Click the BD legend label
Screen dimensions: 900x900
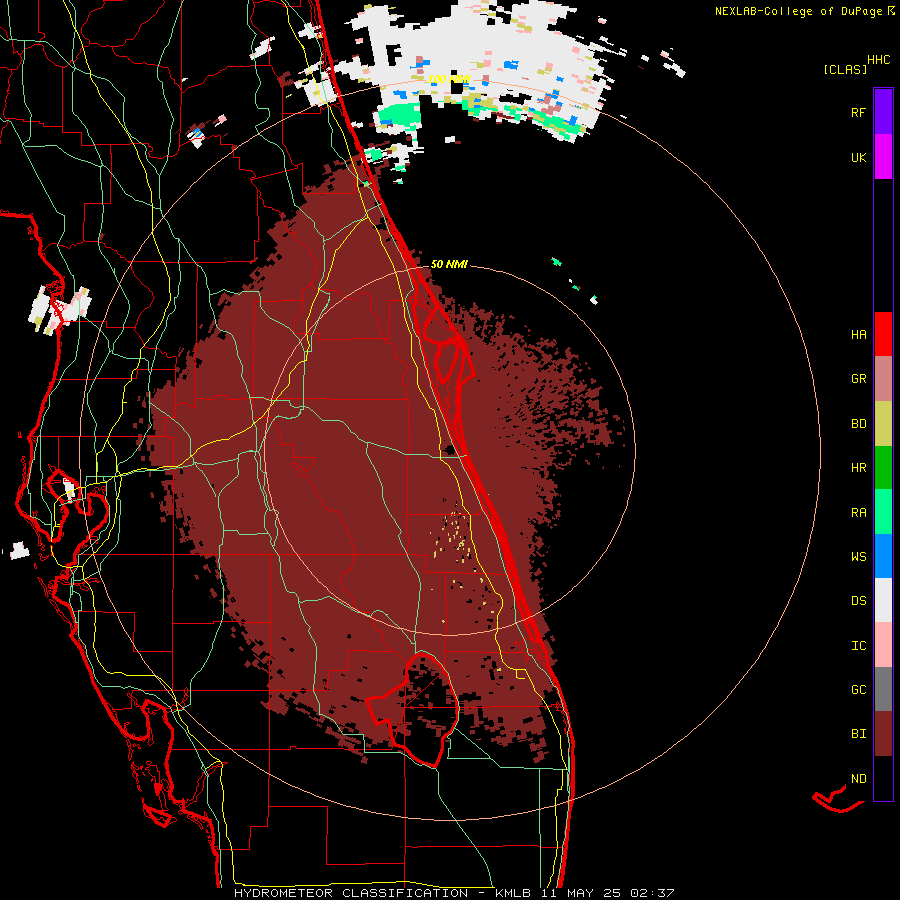[x=858, y=424]
